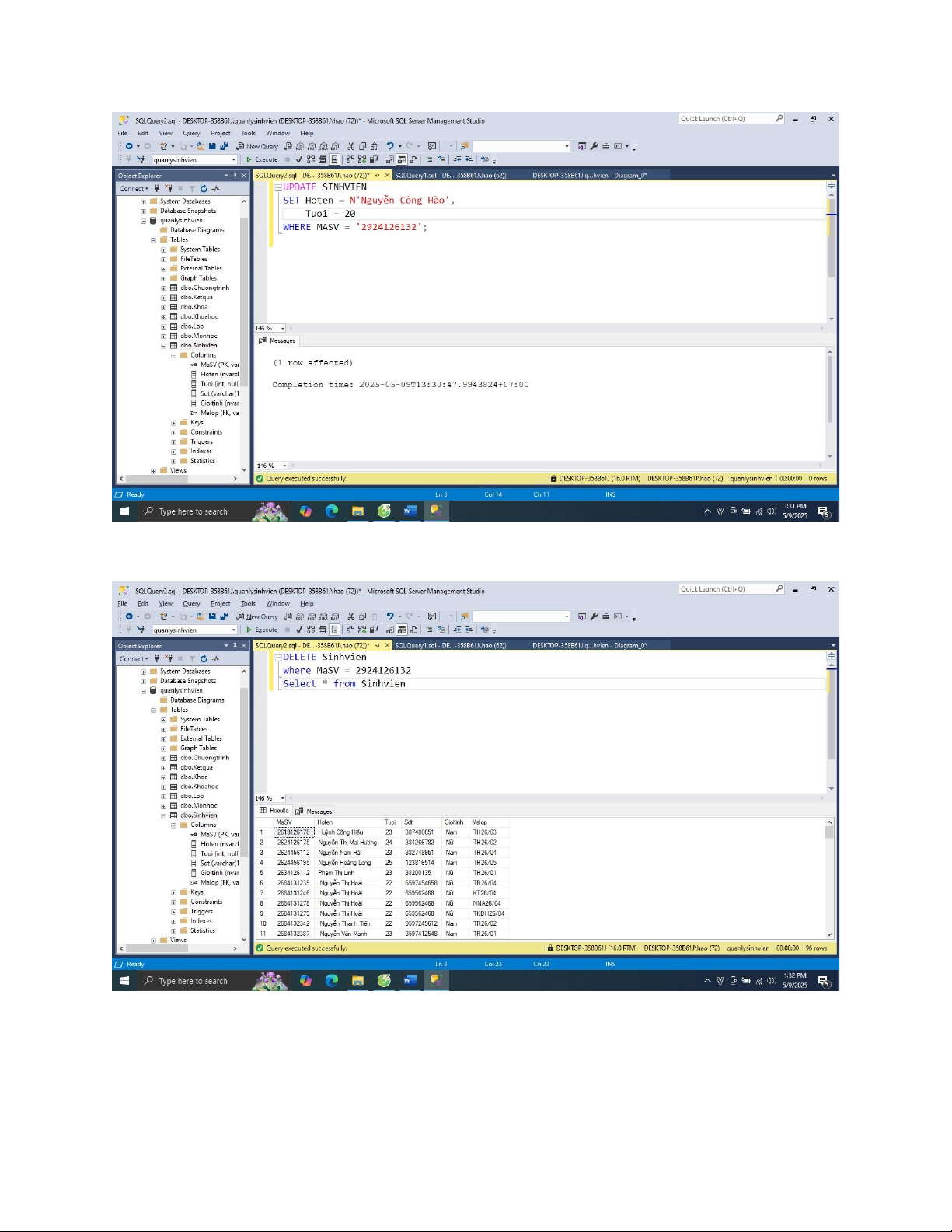Pin the SQLQuery2.sql tab in lower window
This screenshot has height=1232, width=952.
coord(378,646)
